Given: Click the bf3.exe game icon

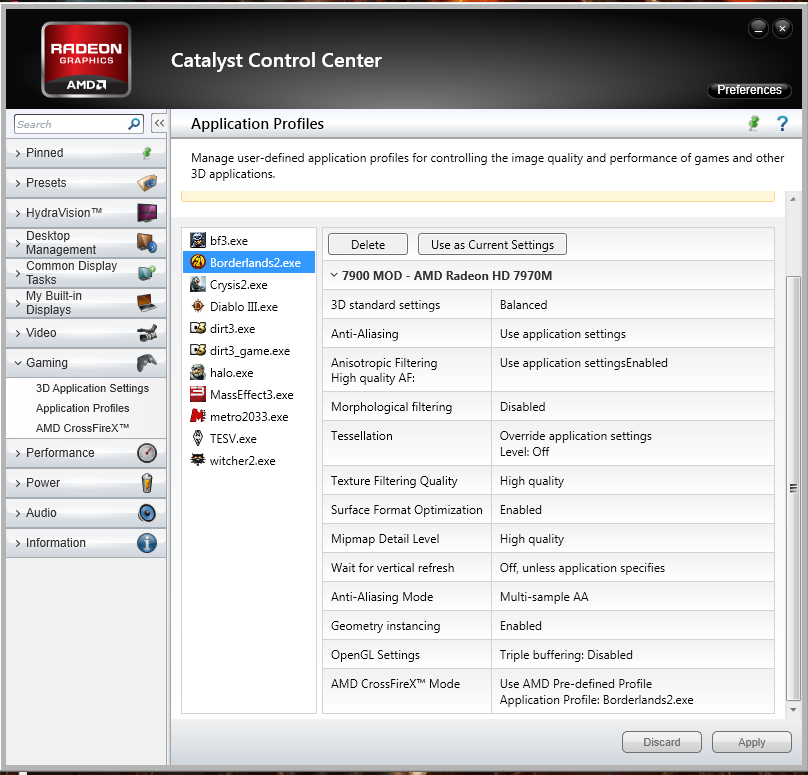Looking at the screenshot, I should 198,240.
